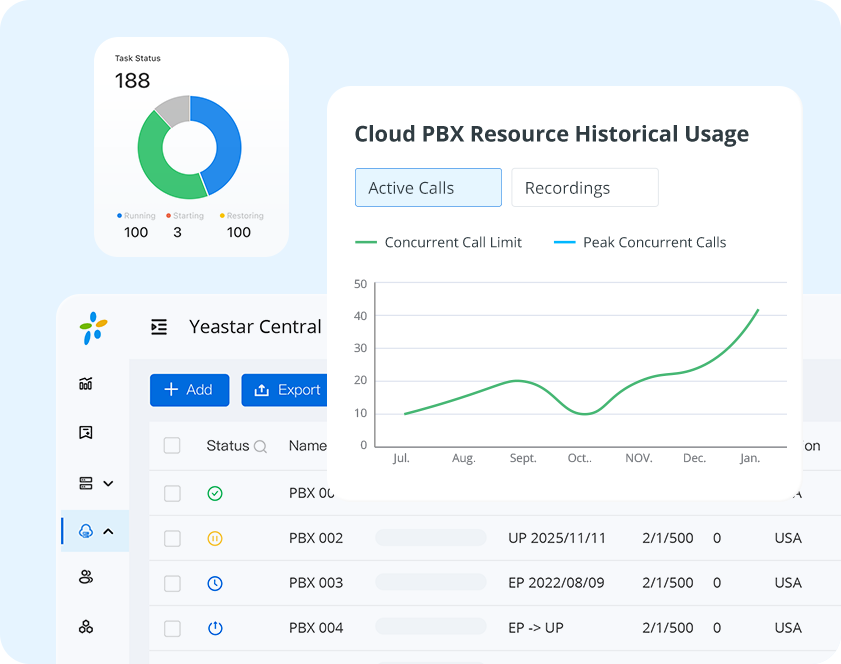841x664 pixels.
Task: Collapse the sidebar with the menu toggle icon
Action: (x=159, y=327)
